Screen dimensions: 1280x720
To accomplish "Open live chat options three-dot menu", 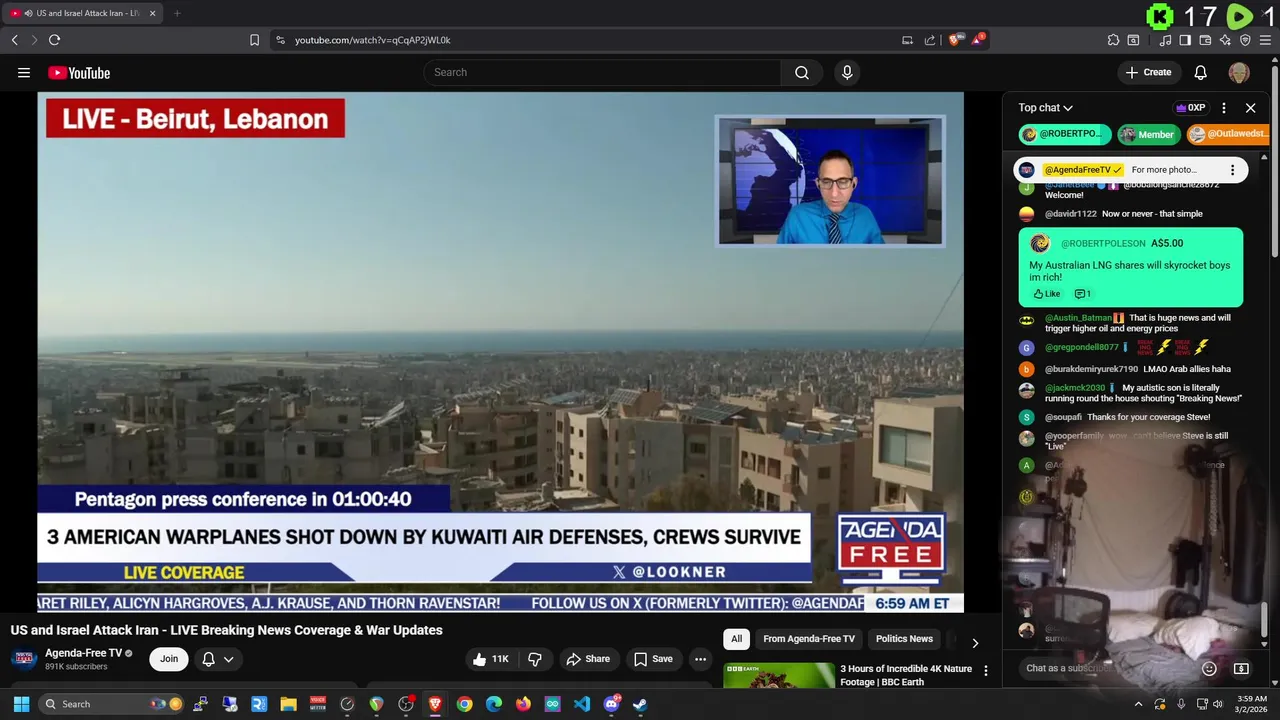I will (x=1224, y=108).
